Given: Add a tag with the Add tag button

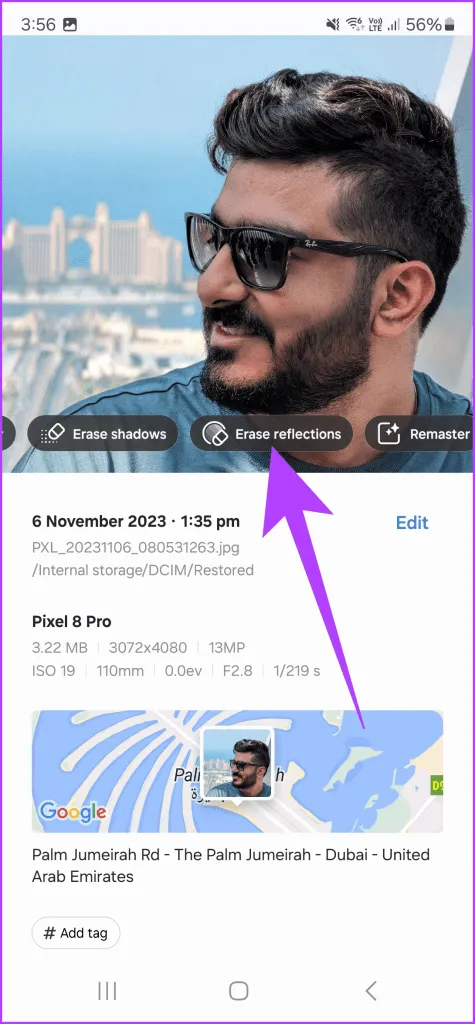Looking at the screenshot, I should (x=76, y=933).
